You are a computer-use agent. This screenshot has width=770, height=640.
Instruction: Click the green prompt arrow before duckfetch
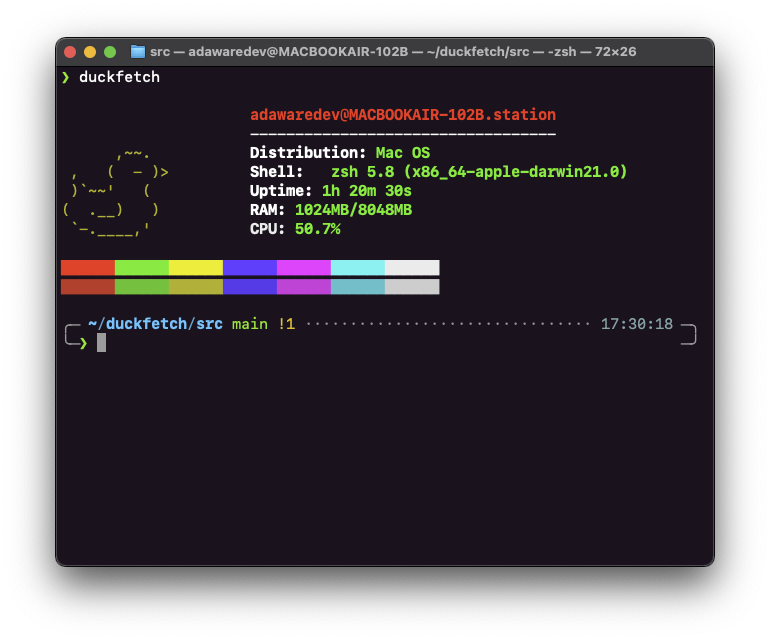click(65, 78)
